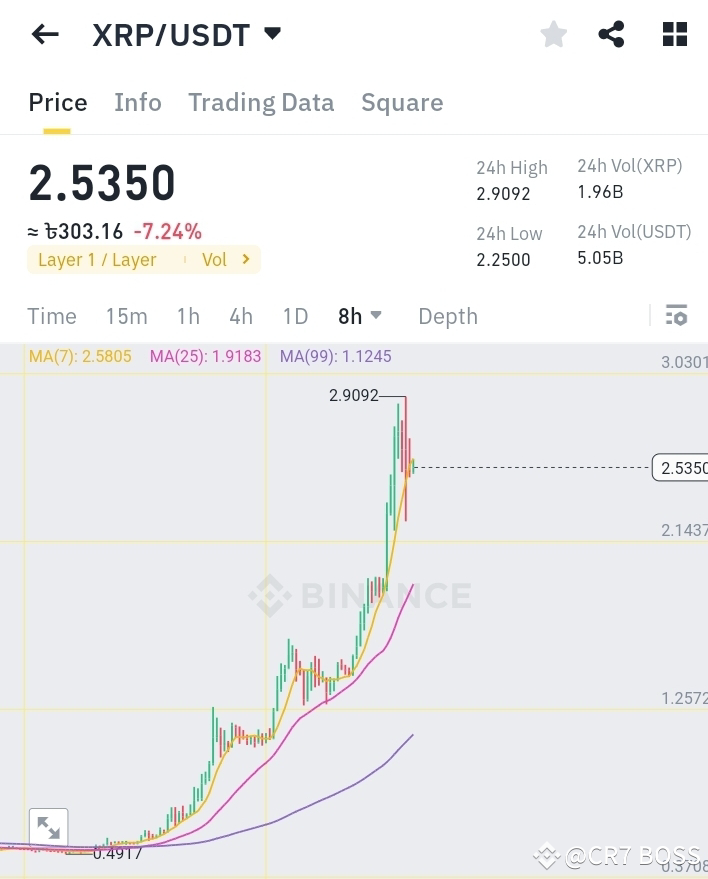Tap the Time option in interval bar
Screen dimensions: 708x879
(x=52, y=316)
